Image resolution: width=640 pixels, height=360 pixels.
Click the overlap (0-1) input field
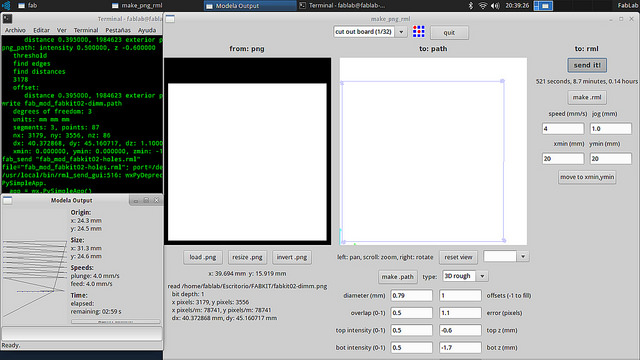point(411,313)
